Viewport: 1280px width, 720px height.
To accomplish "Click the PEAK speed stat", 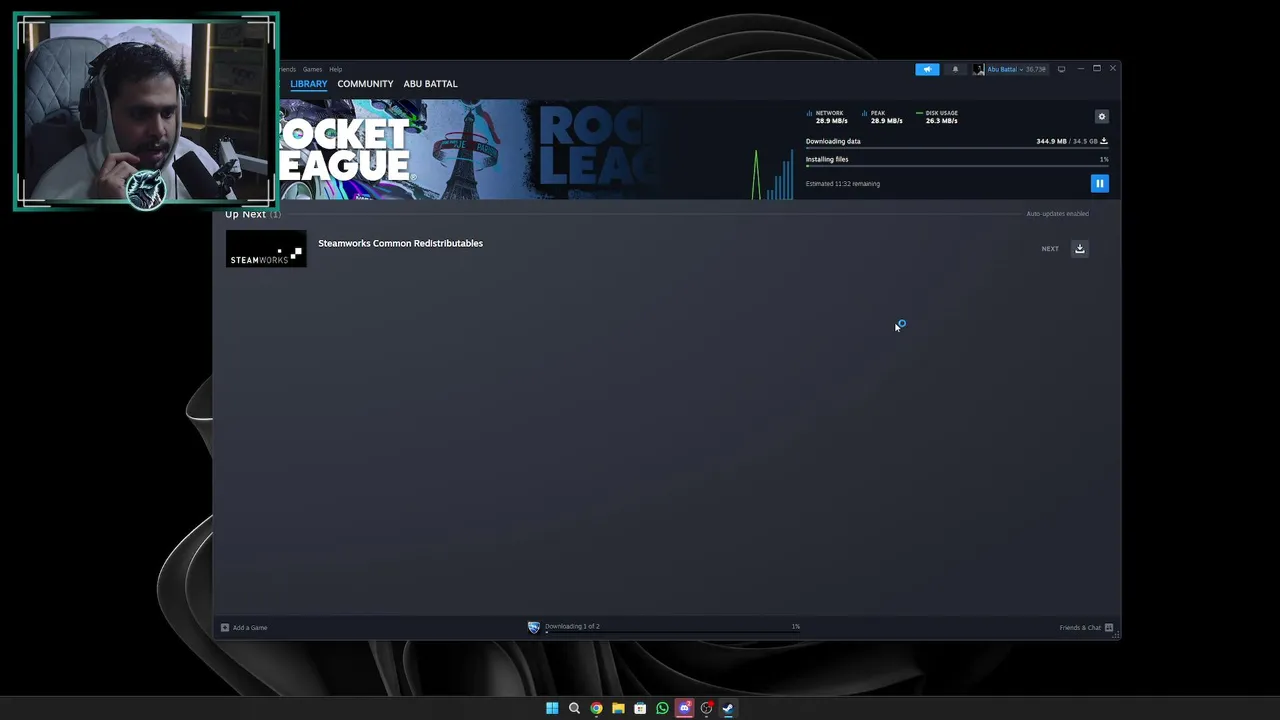I will click(x=882, y=117).
